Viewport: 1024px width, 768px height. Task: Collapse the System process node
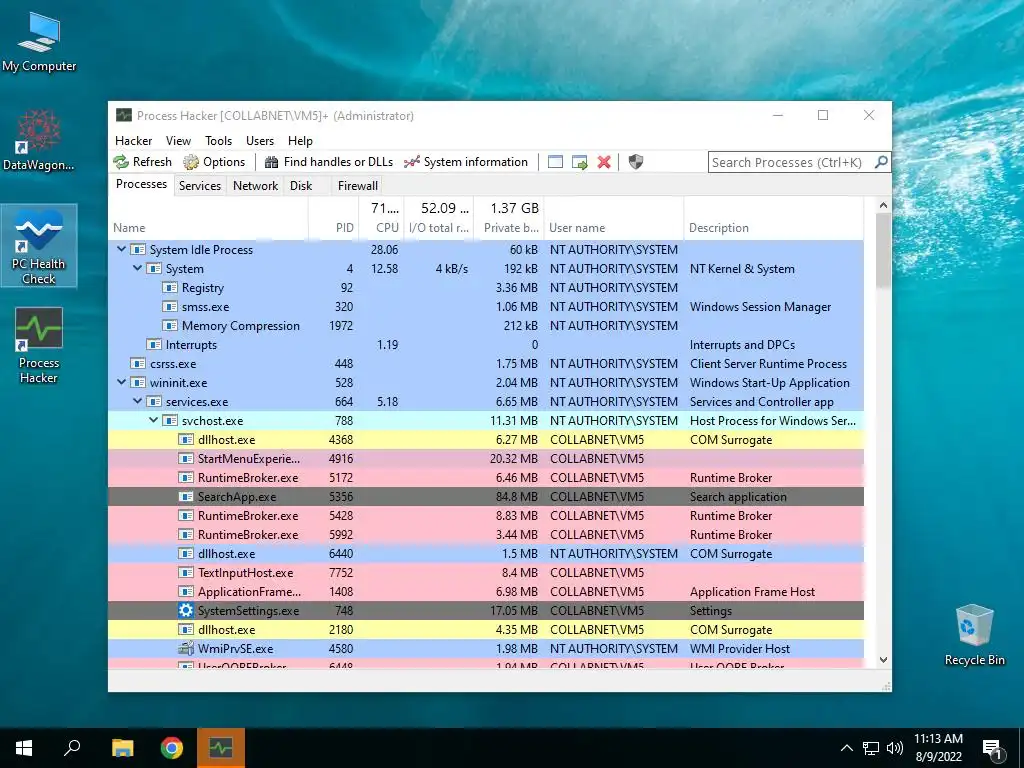click(x=137, y=268)
